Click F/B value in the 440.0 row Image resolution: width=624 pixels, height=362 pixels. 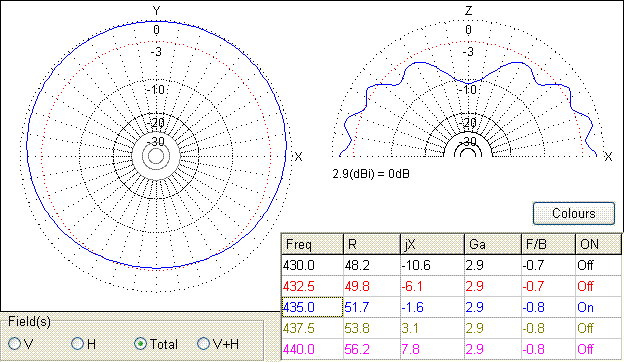click(548, 349)
